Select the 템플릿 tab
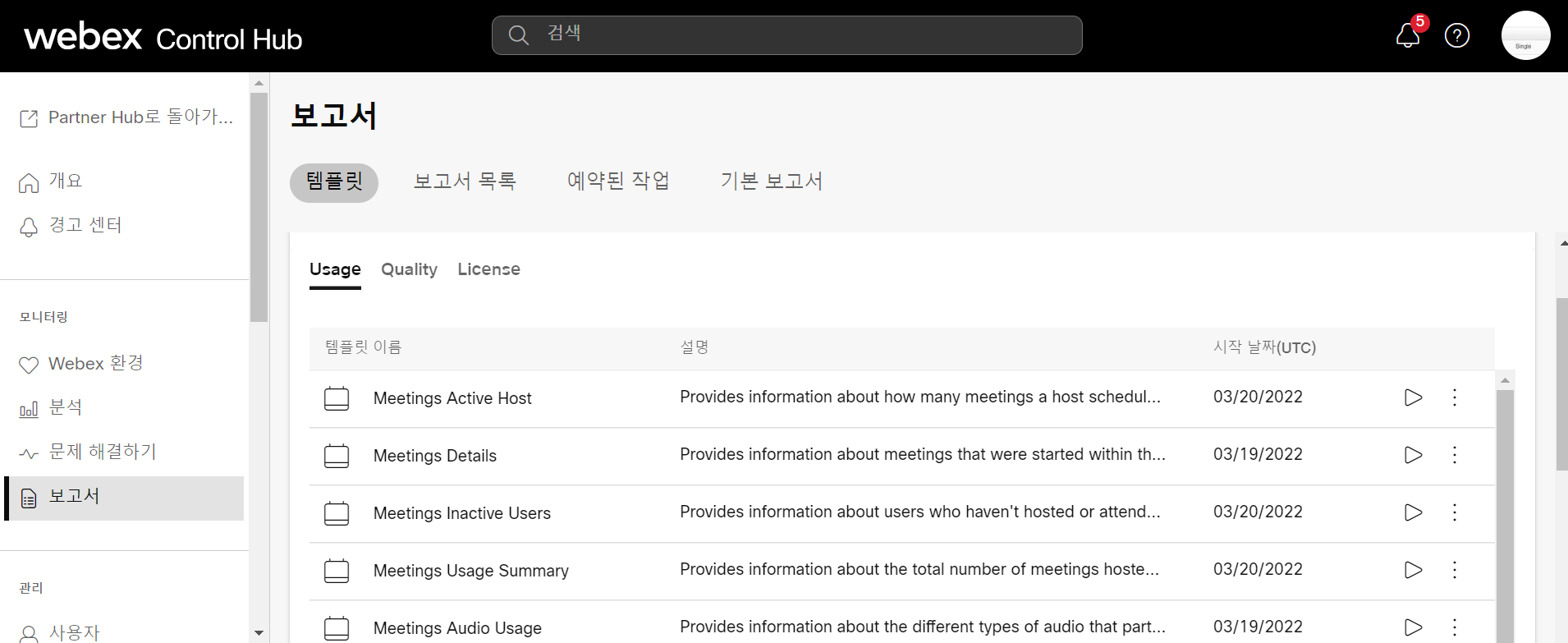Image resolution: width=1568 pixels, height=643 pixels. click(334, 182)
